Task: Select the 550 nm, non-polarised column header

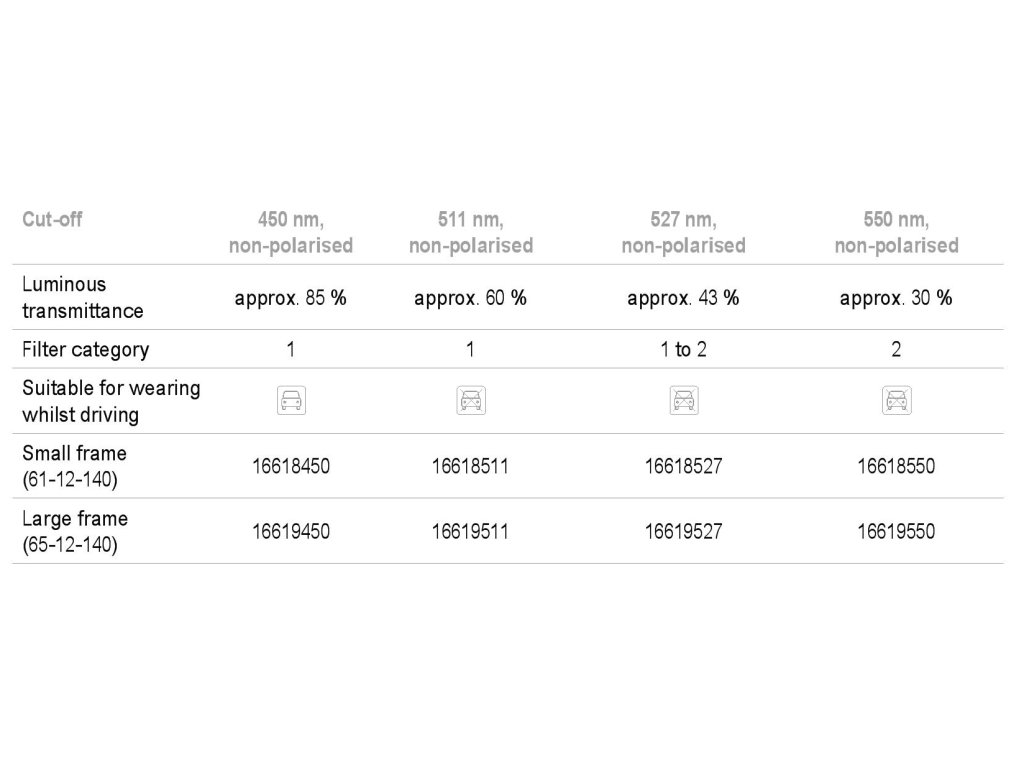Action: point(896,232)
